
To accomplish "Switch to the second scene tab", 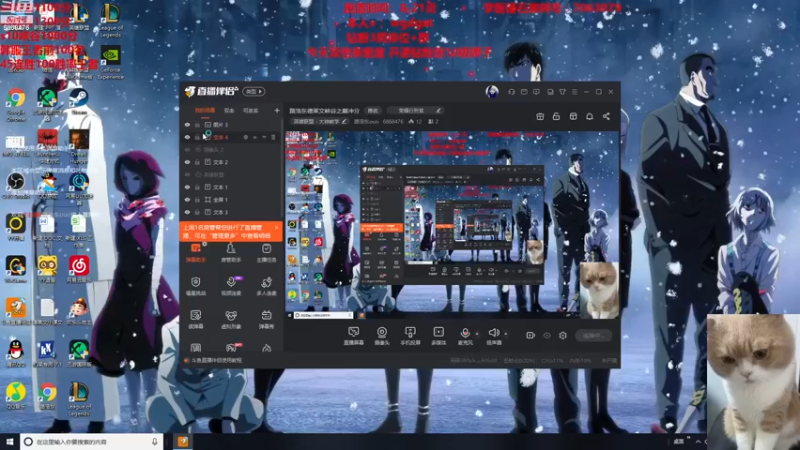I will pos(229,110).
